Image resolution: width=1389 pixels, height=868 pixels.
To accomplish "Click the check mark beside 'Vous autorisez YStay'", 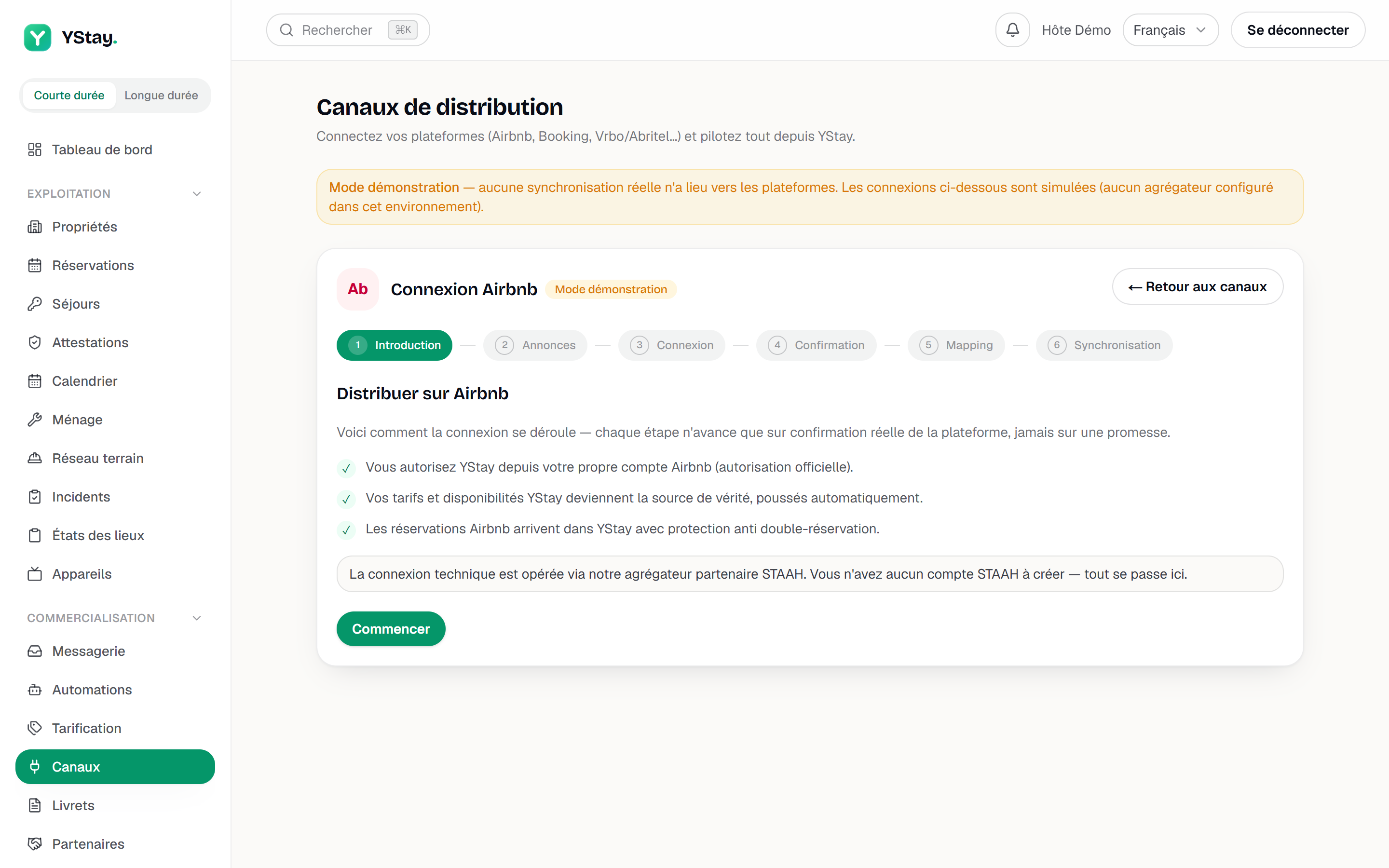I will [x=346, y=468].
